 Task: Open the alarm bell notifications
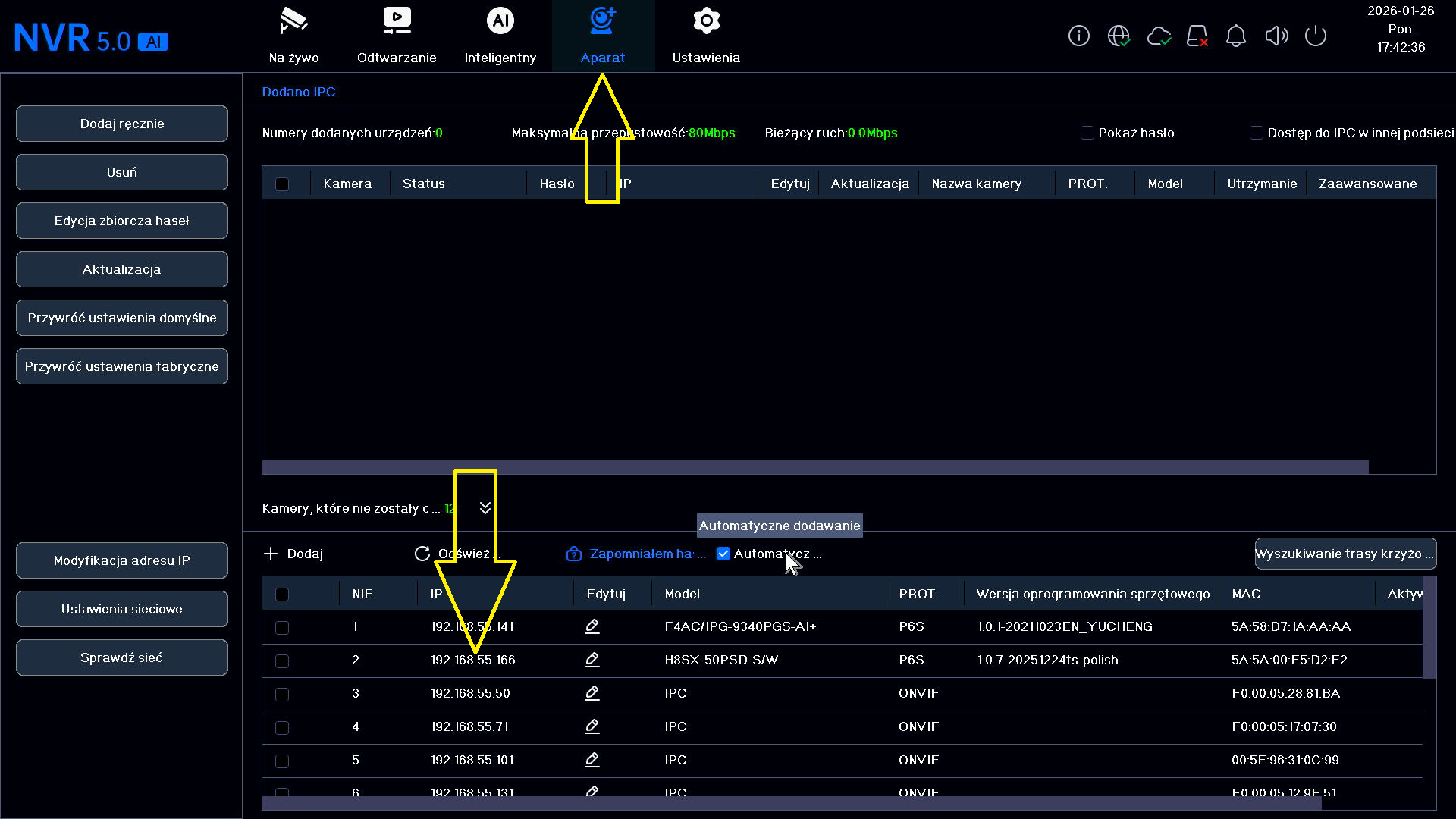[1236, 36]
